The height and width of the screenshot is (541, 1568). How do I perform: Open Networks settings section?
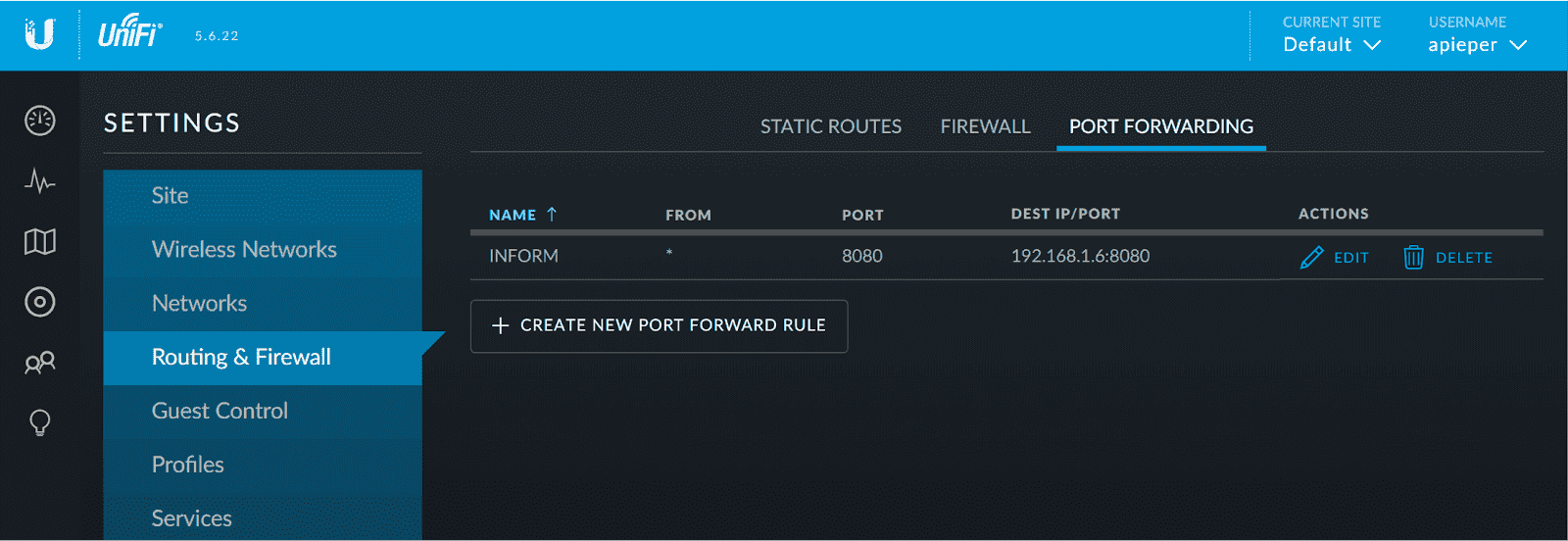tap(263, 304)
